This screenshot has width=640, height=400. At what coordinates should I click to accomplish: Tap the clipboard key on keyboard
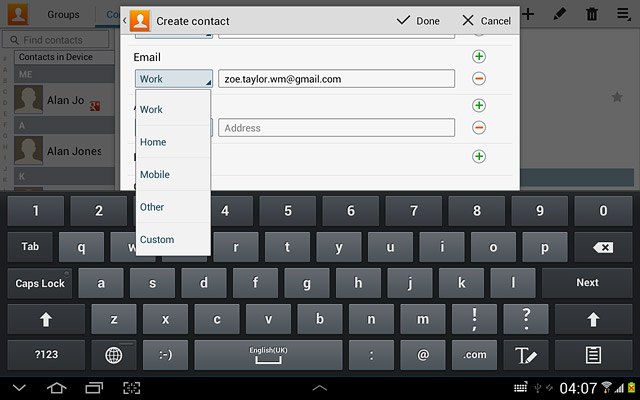point(593,355)
